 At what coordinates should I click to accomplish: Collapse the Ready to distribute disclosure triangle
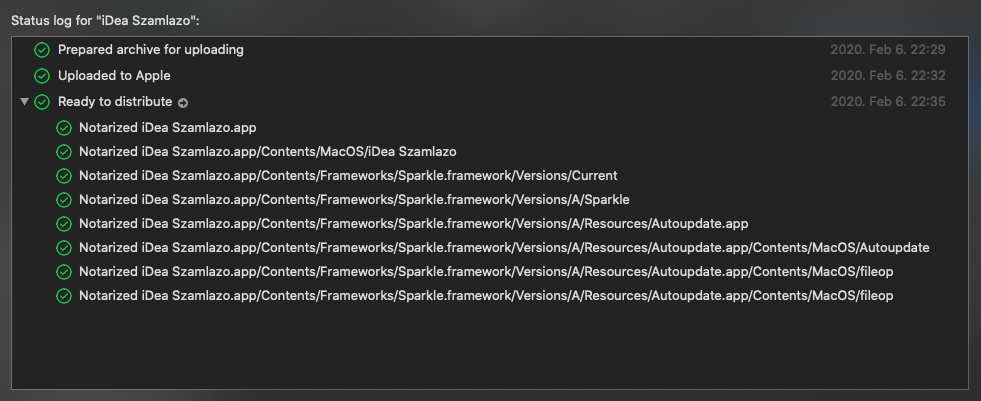(x=24, y=101)
